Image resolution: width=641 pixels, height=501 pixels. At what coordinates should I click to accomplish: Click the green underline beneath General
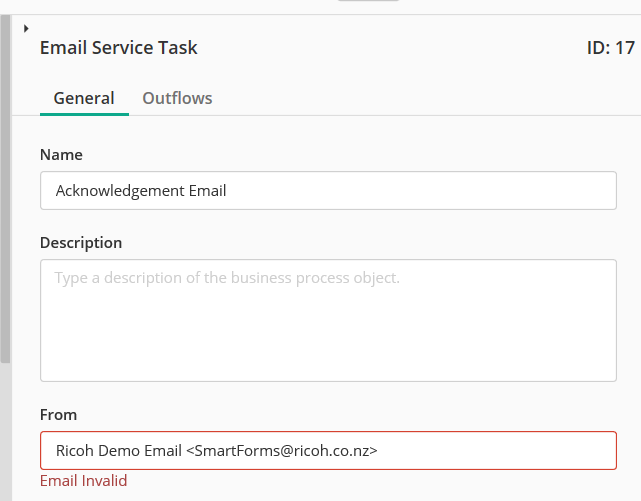pyautogui.click(x=84, y=114)
